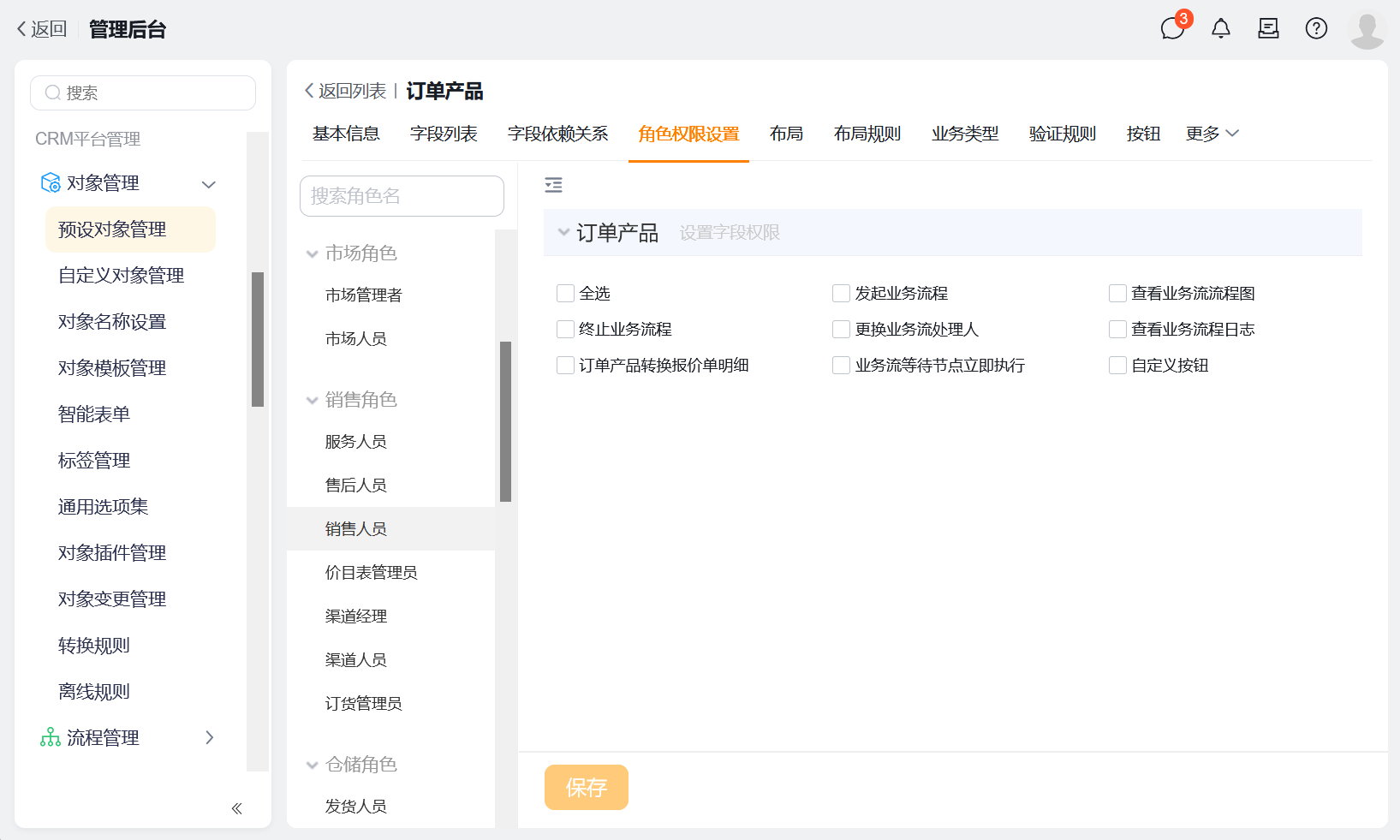Image resolution: width=1400 pixels, height=840 pixels.
Task: Select the 销售人员 role
Action: coord(390,529)
